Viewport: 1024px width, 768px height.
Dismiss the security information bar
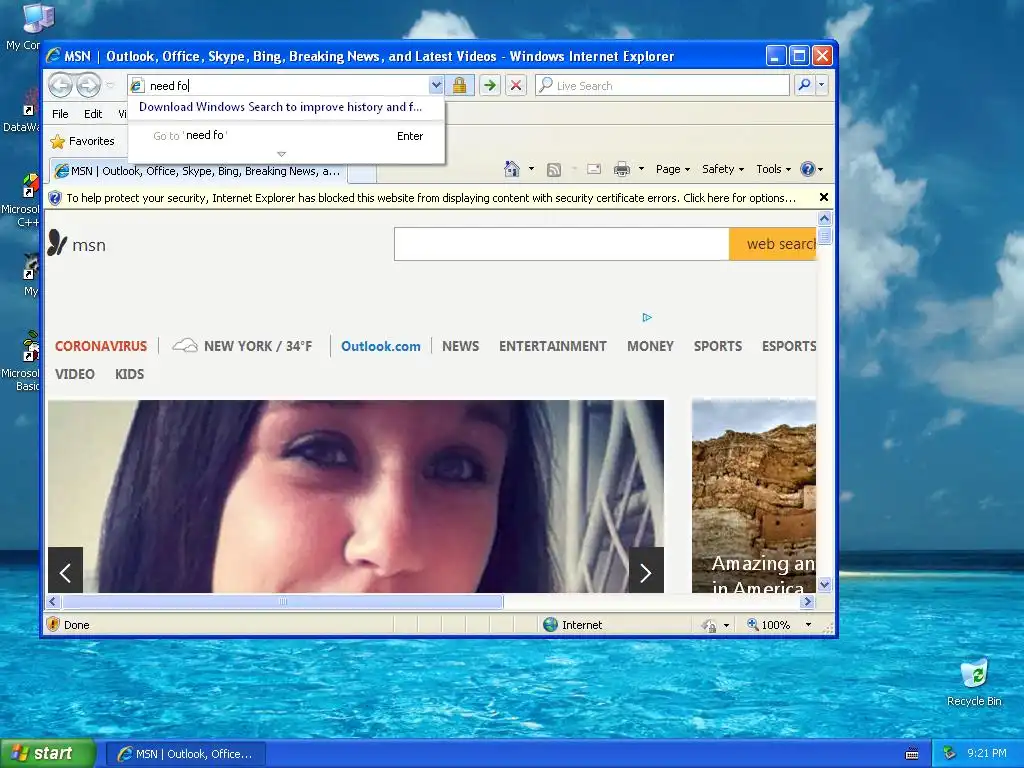tap(824, 197)
